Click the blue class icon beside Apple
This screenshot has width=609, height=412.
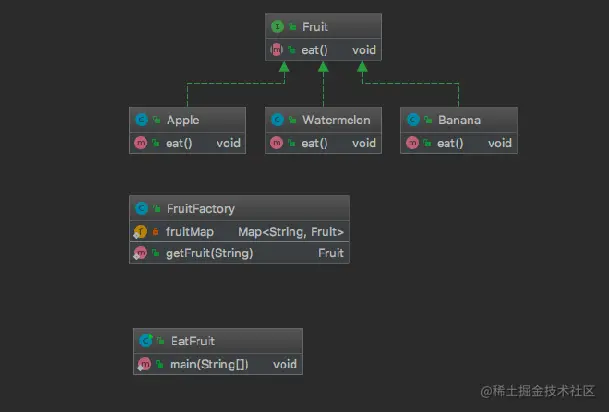(x=141, y=120)
